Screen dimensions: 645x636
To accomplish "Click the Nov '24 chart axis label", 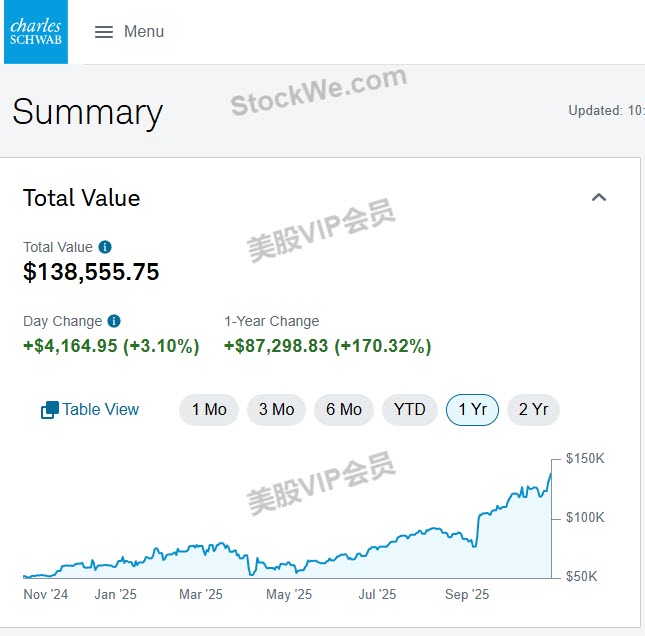I will [46, 594].
